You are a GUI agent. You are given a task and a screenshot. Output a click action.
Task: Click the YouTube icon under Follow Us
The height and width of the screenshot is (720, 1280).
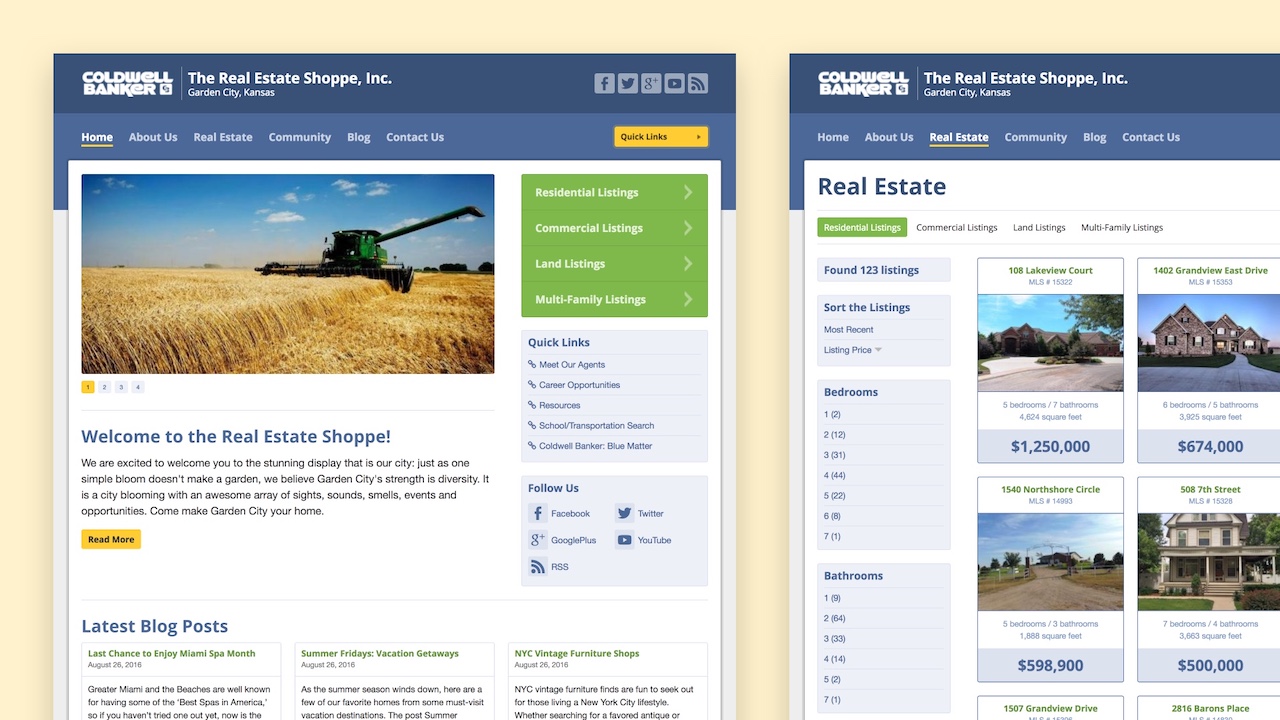(x=624, y=540)
